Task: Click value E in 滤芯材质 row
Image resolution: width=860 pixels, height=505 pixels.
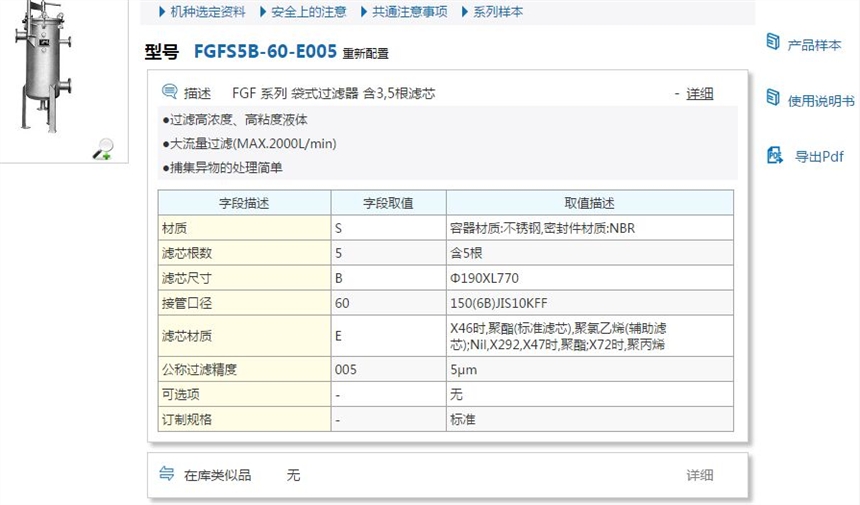Action: pos(338,336)
